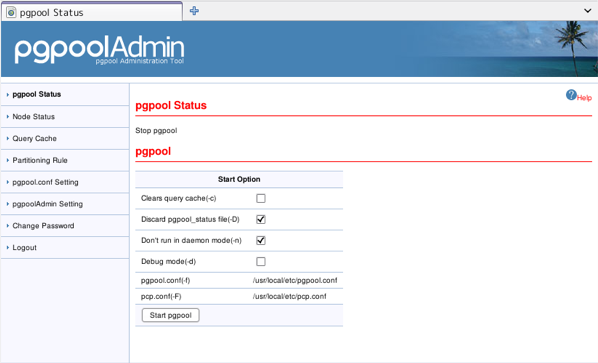Click Logout in the sidebar

[x=24, y=247]
